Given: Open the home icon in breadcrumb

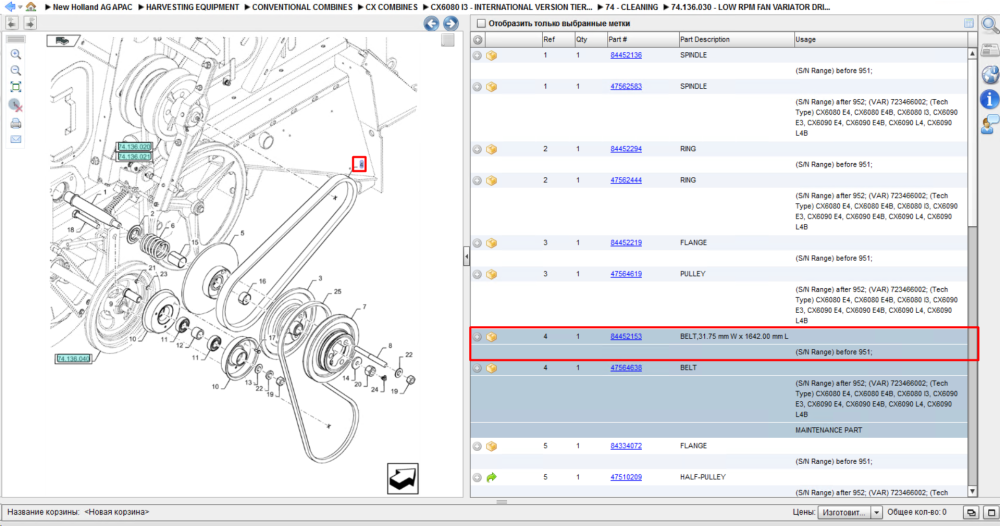Looking at the screenshot, I should 31,6.
